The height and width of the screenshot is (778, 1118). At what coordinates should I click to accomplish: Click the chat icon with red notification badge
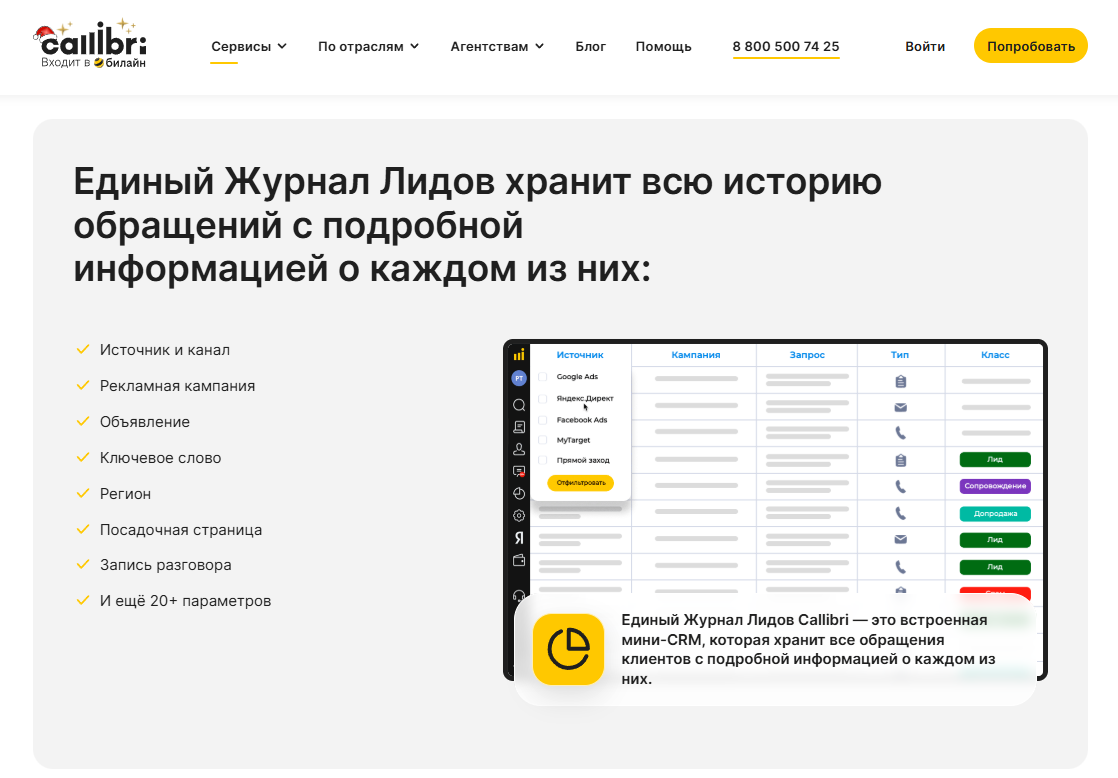click(x=518, y=471)
